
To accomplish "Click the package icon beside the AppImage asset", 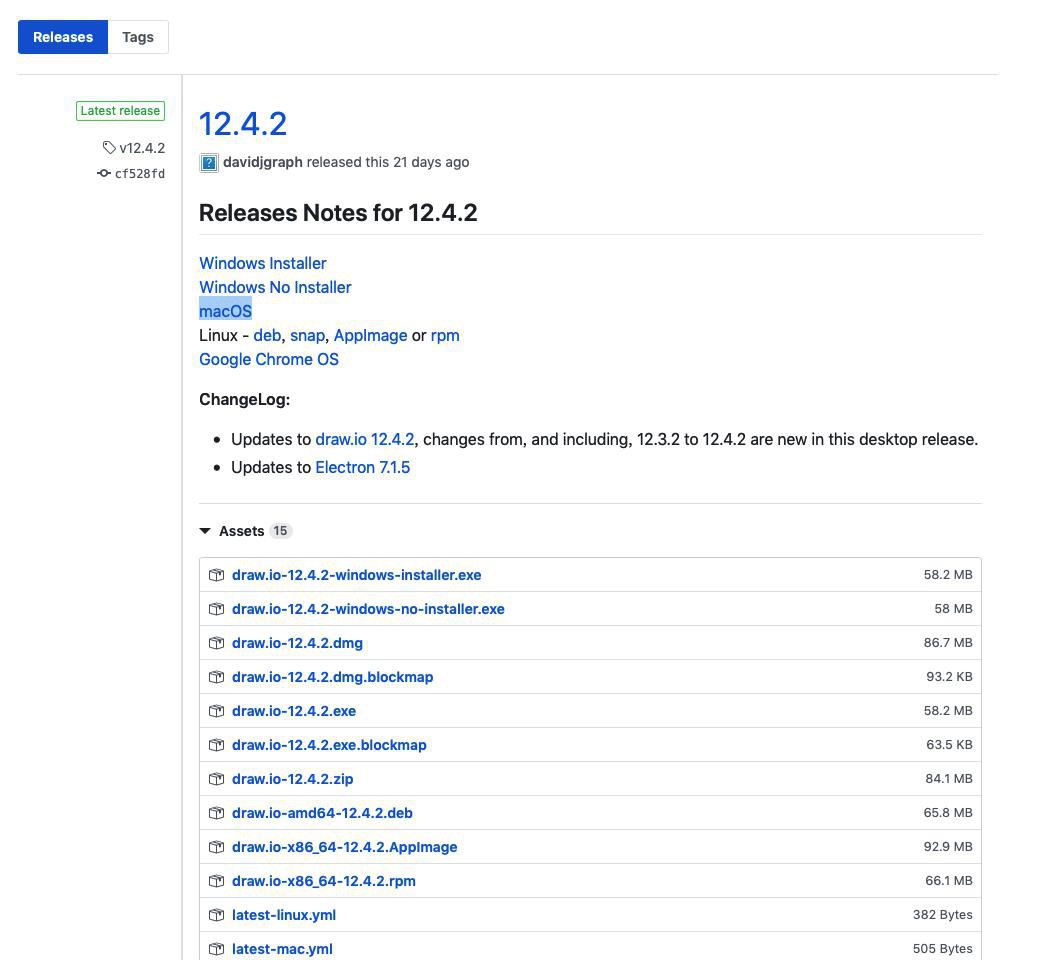I will point(216,847).
